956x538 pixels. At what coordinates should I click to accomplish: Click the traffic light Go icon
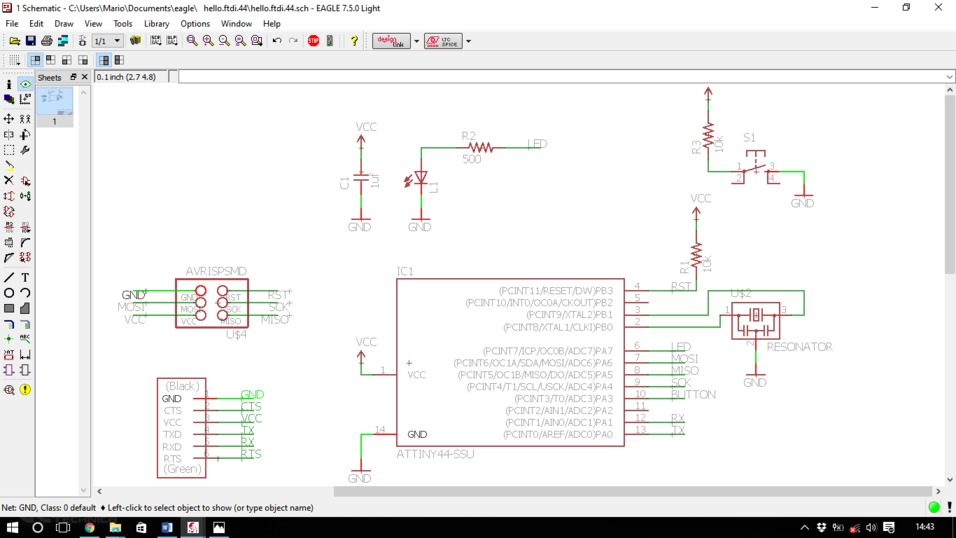tap(330, 41)
